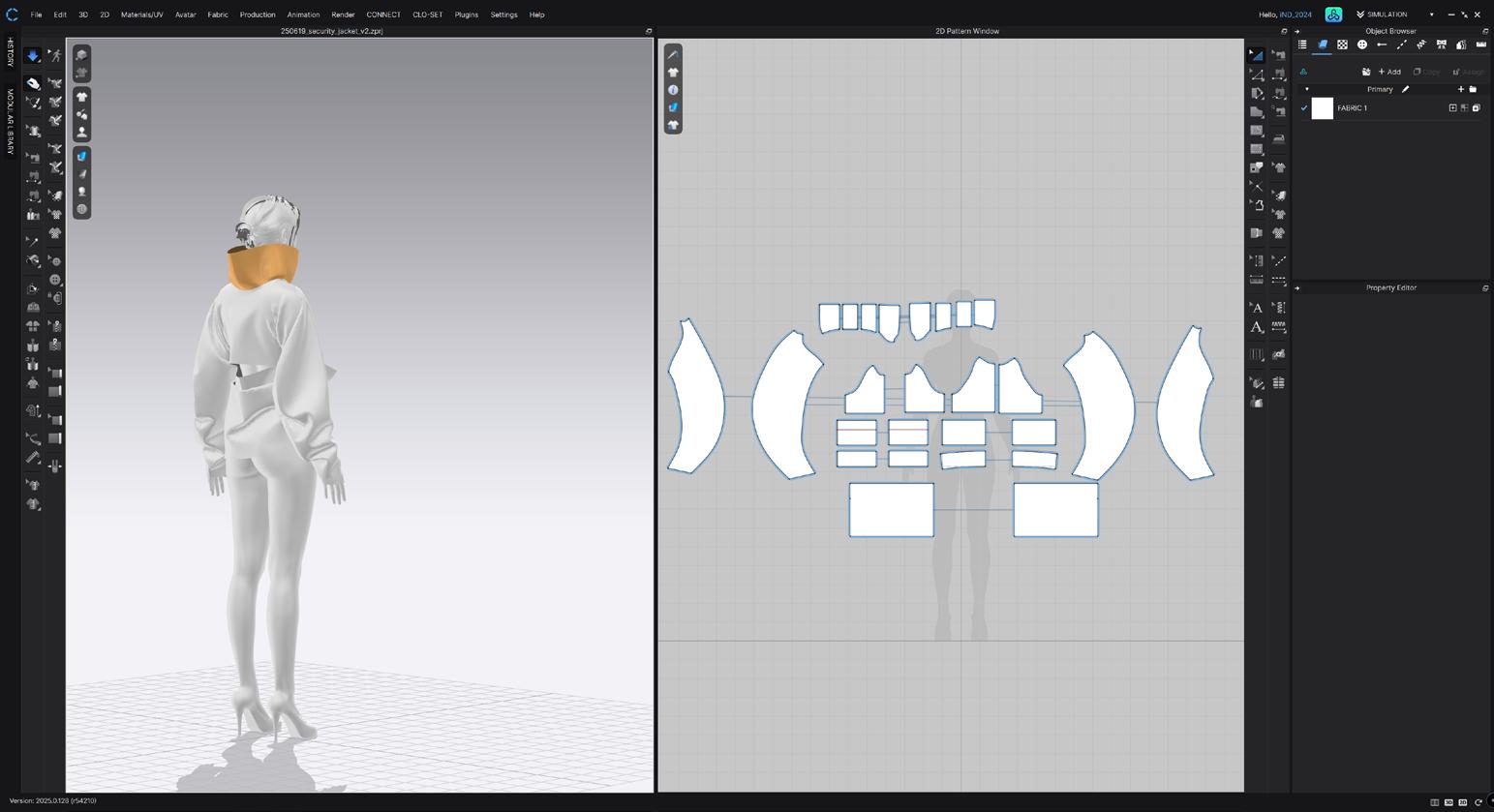
Task: Click the folder icon in the Primary header
Action: [1473, 89]
